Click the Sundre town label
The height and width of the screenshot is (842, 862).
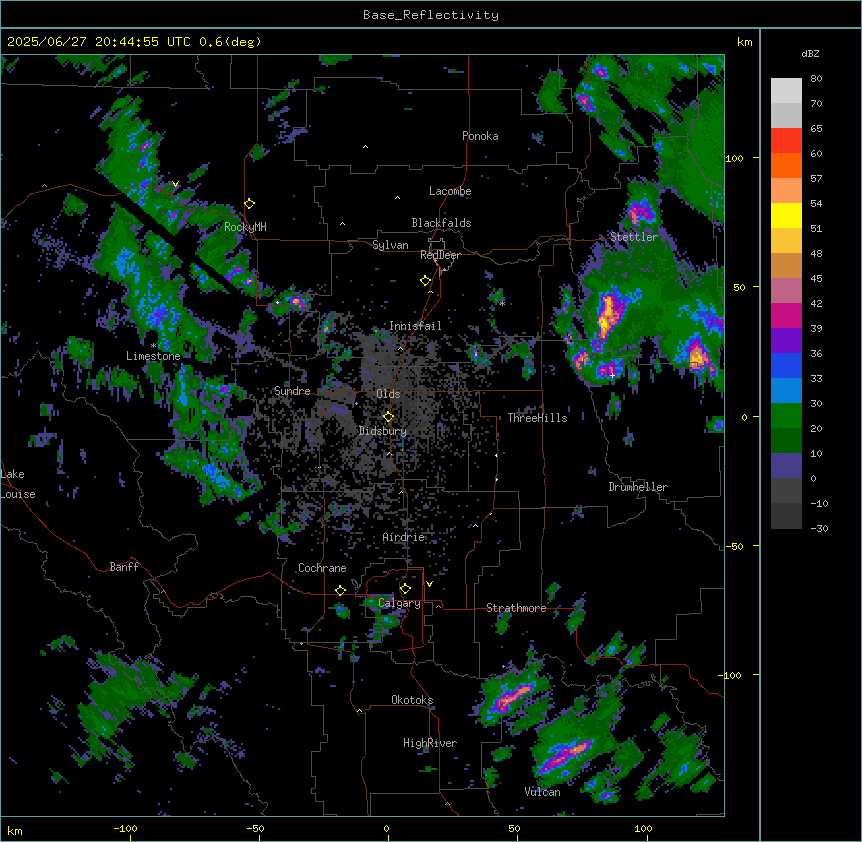292,391
